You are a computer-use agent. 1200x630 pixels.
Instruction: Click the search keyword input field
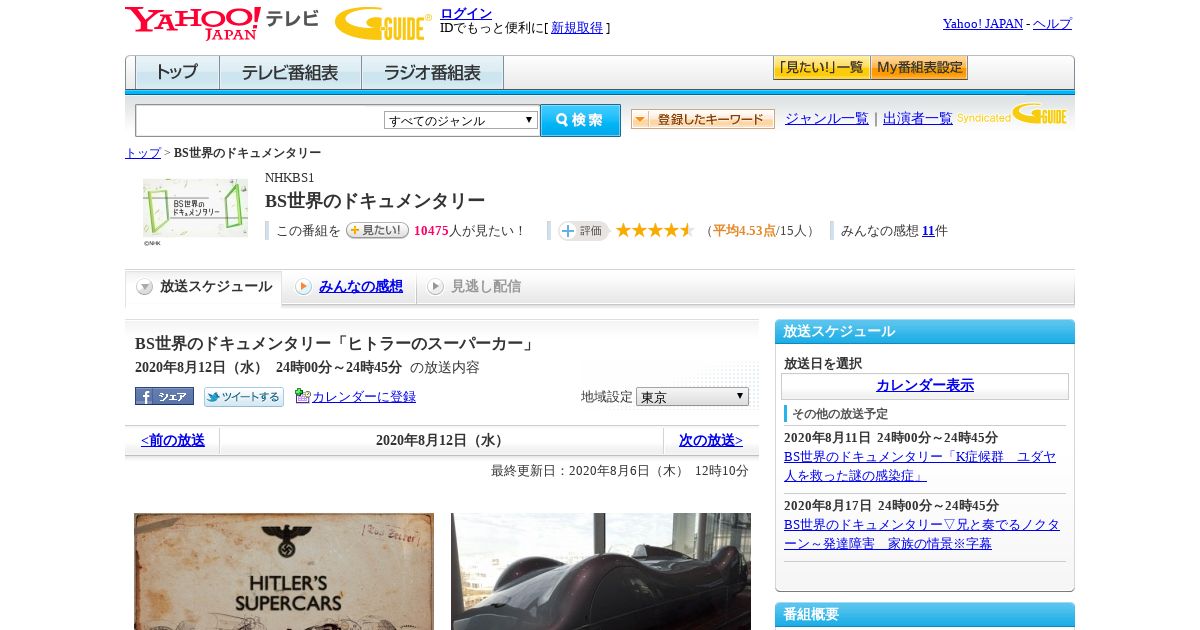pyautogui.click(x=259, y=120)
